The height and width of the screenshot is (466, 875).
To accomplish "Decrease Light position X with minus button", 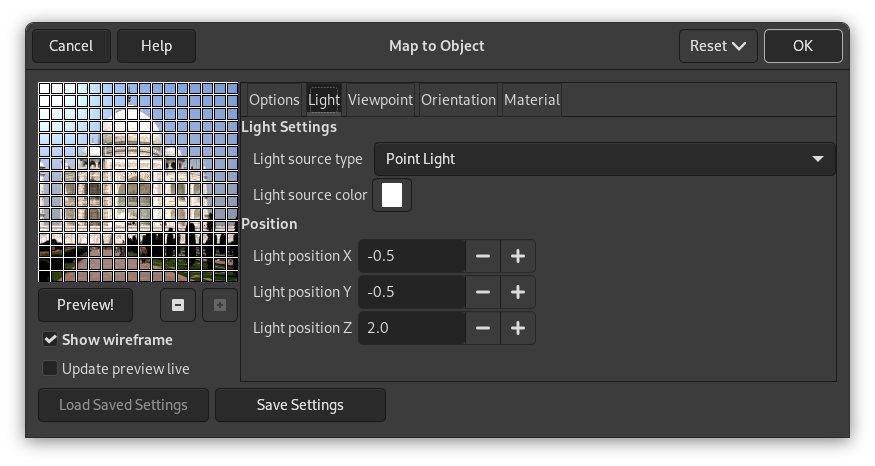I will (482, 256).
